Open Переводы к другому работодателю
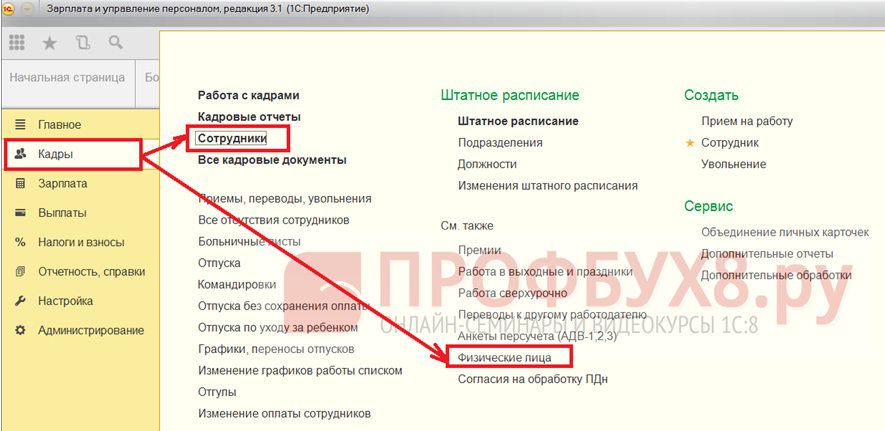 (x=552, y=314)
